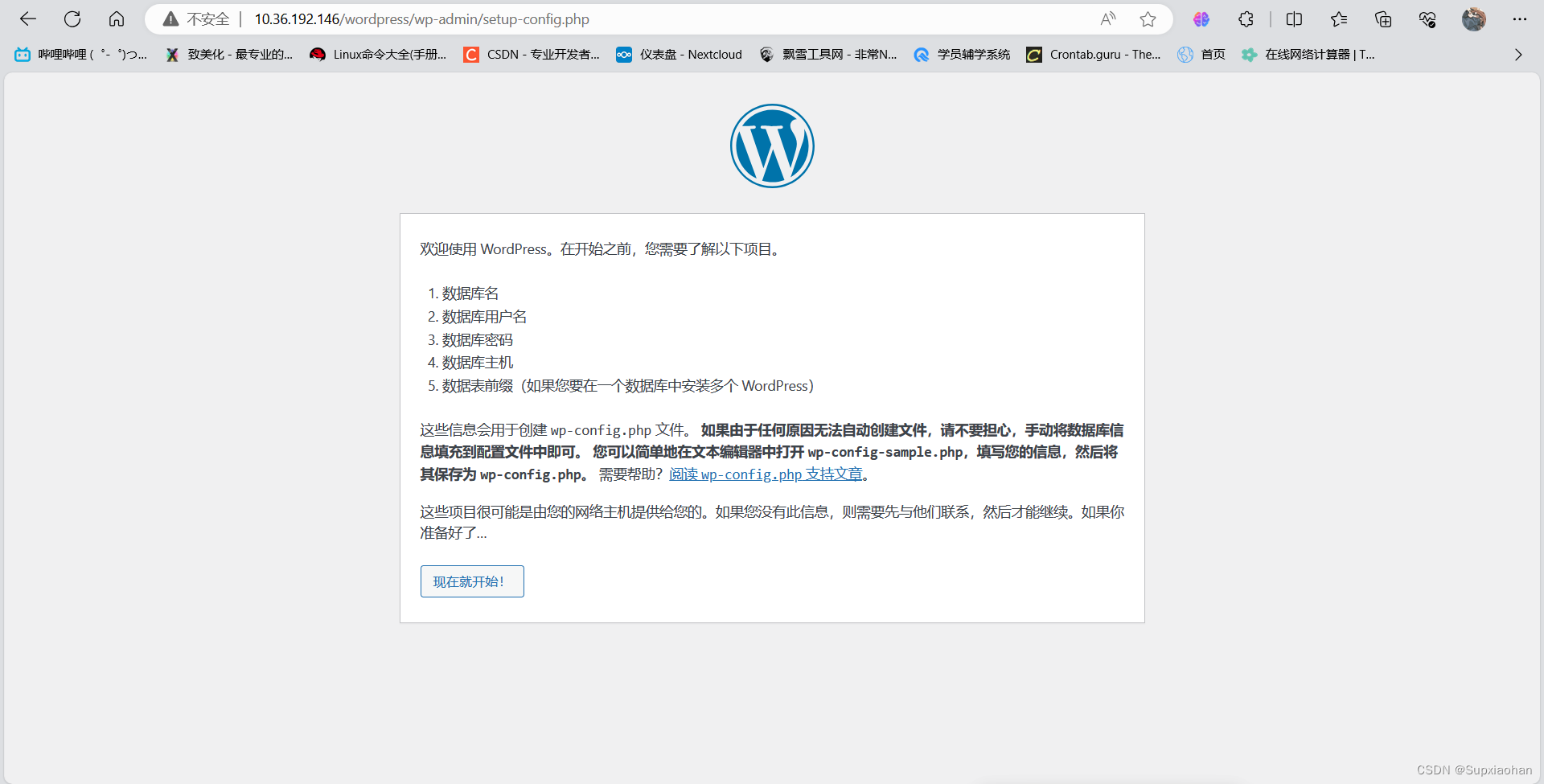Click the not-secure warning triangle icon
This screenshot has height=784, width=1544.
(170, 19)
